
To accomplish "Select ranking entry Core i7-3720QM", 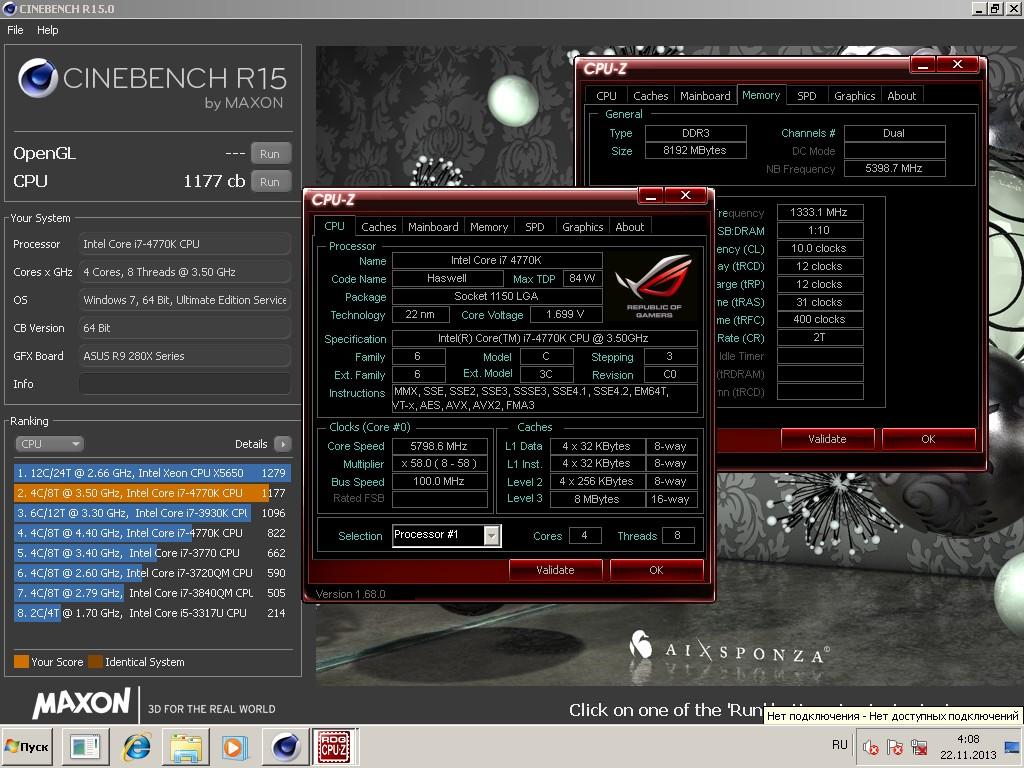I will pos(152,573).
